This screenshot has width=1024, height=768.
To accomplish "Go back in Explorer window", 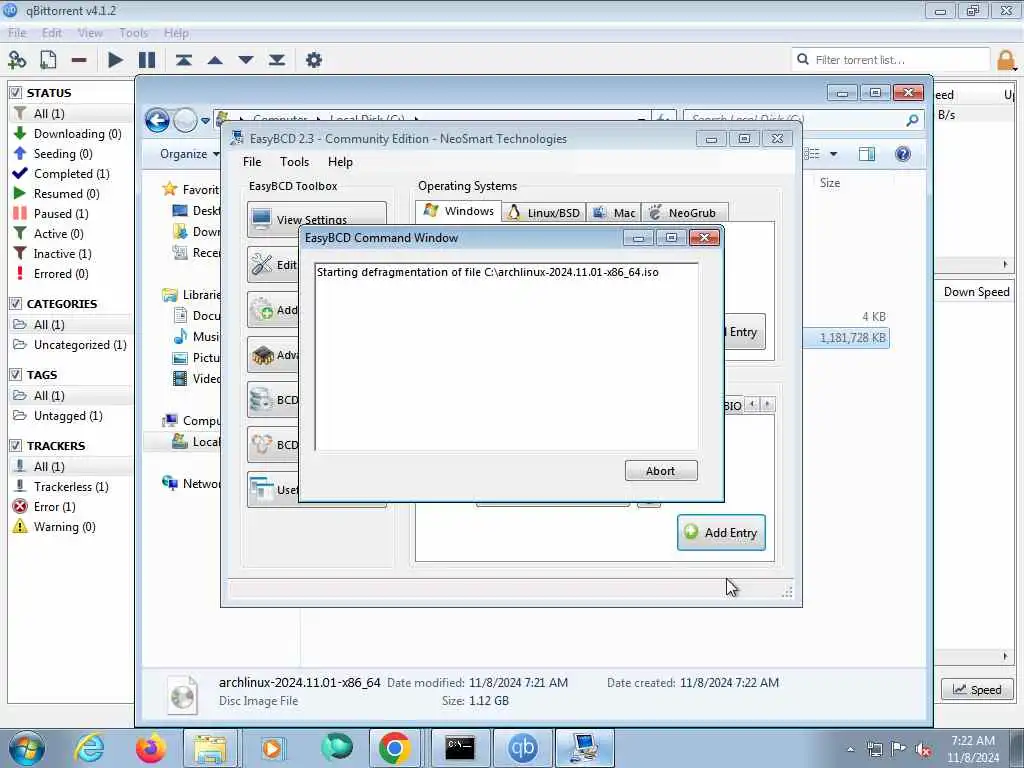I will pos(157,120).
